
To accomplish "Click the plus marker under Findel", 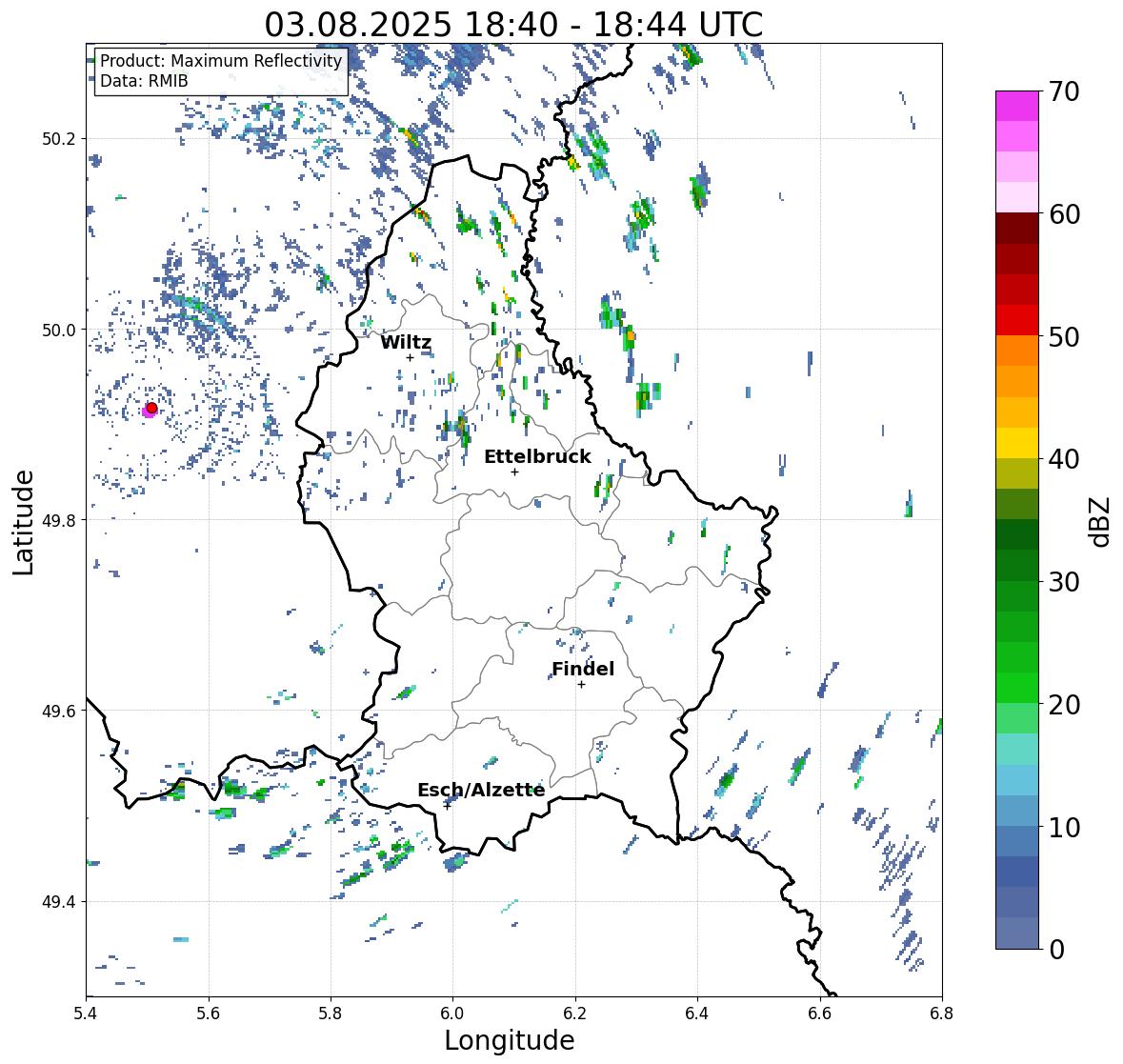I will (582, 685).
